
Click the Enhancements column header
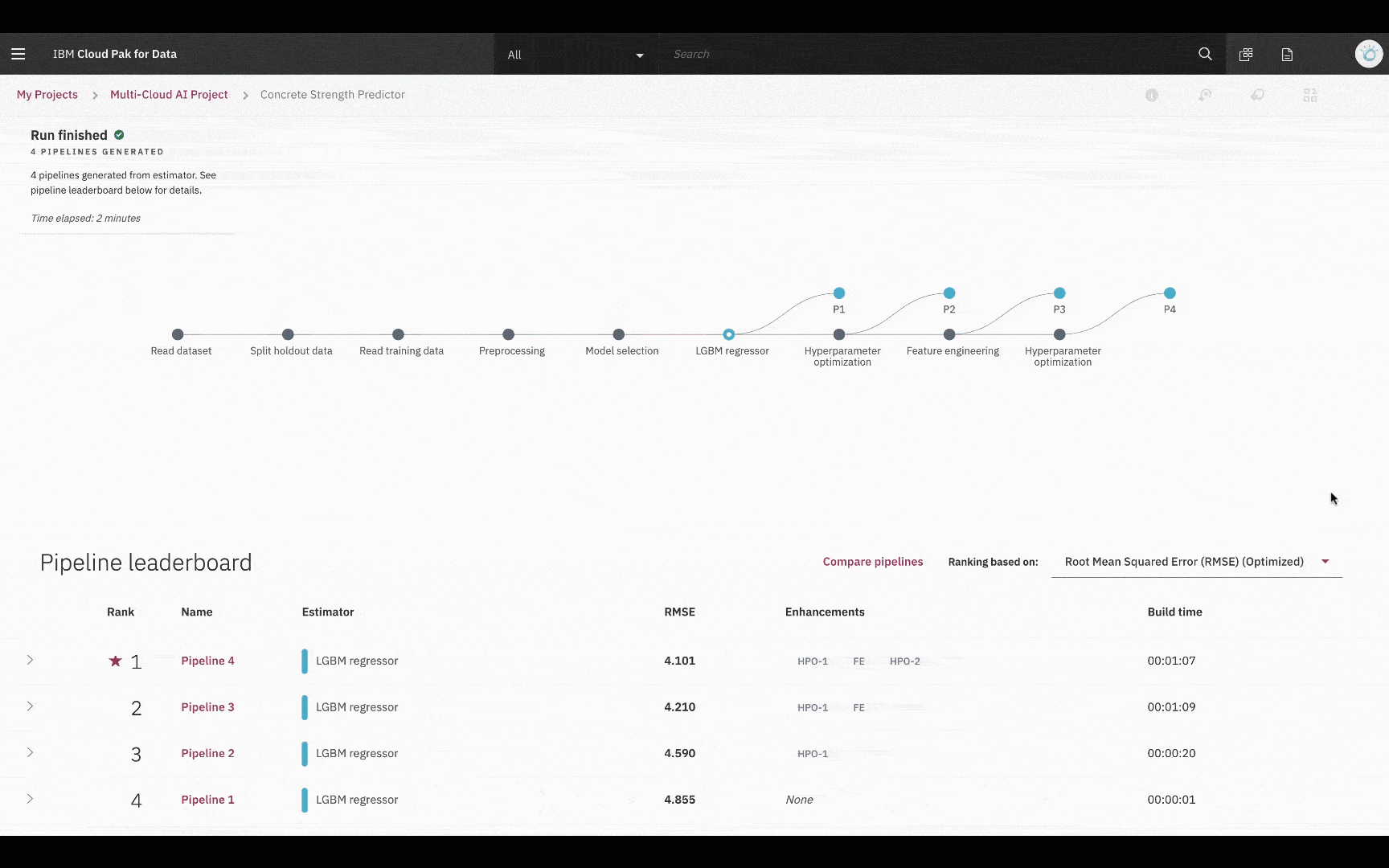(x=825, y=612)
